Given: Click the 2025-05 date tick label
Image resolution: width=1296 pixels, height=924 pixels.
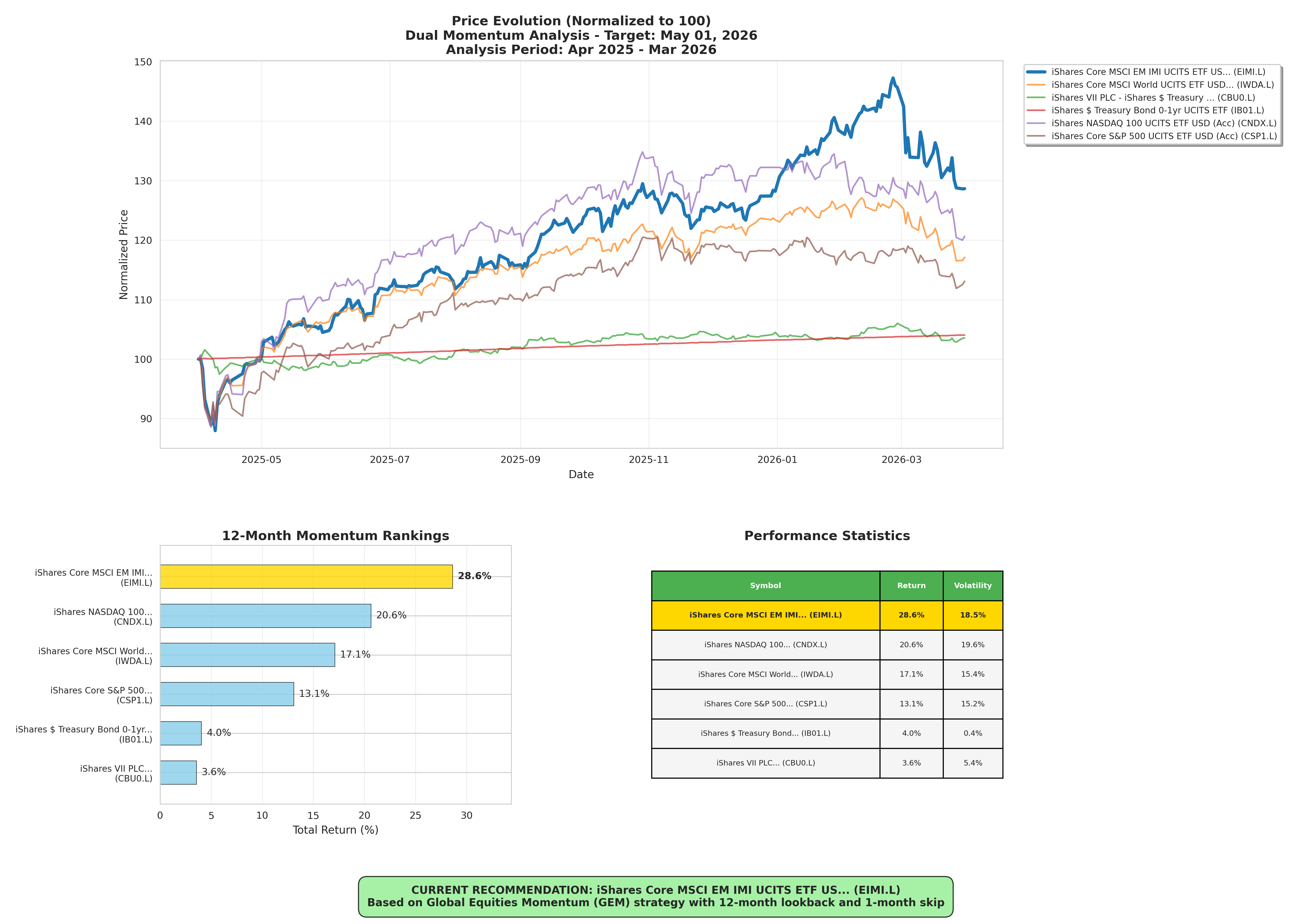Looking at the screenshot, I should point(261,460).
